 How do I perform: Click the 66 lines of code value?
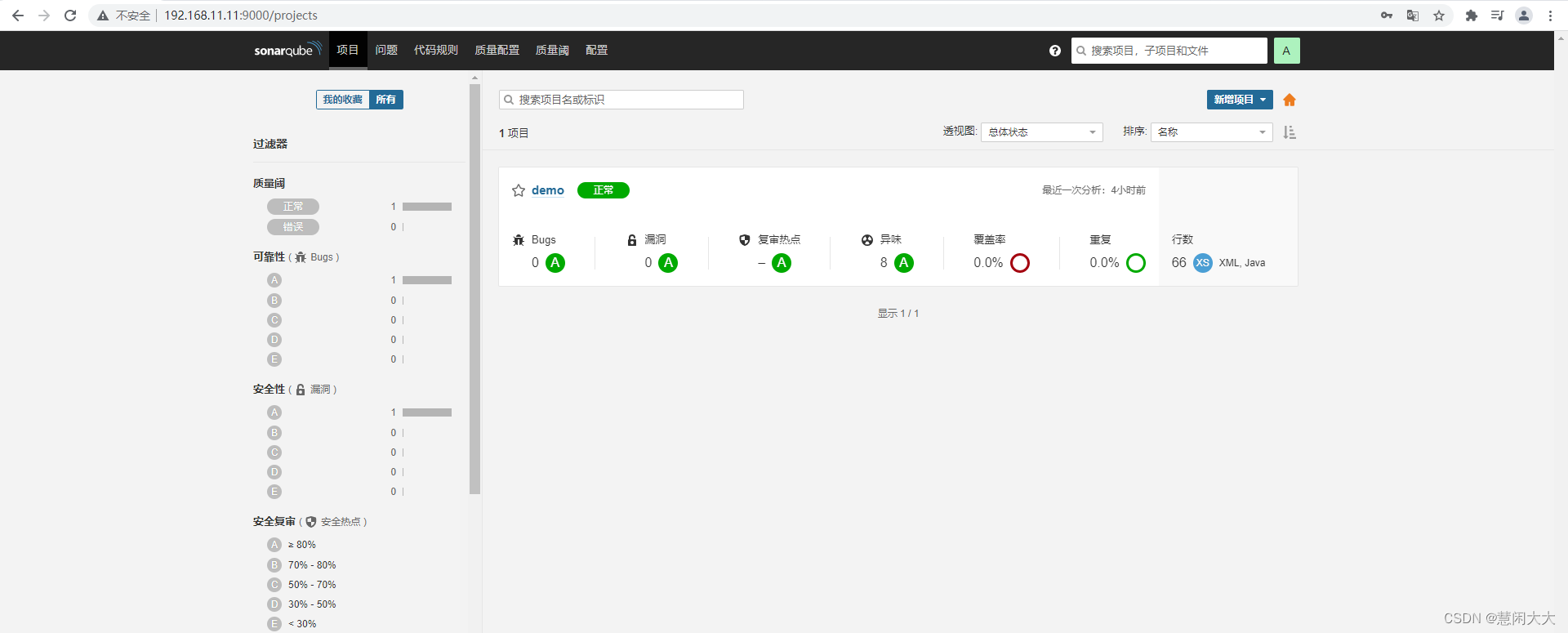(1179, 263)
